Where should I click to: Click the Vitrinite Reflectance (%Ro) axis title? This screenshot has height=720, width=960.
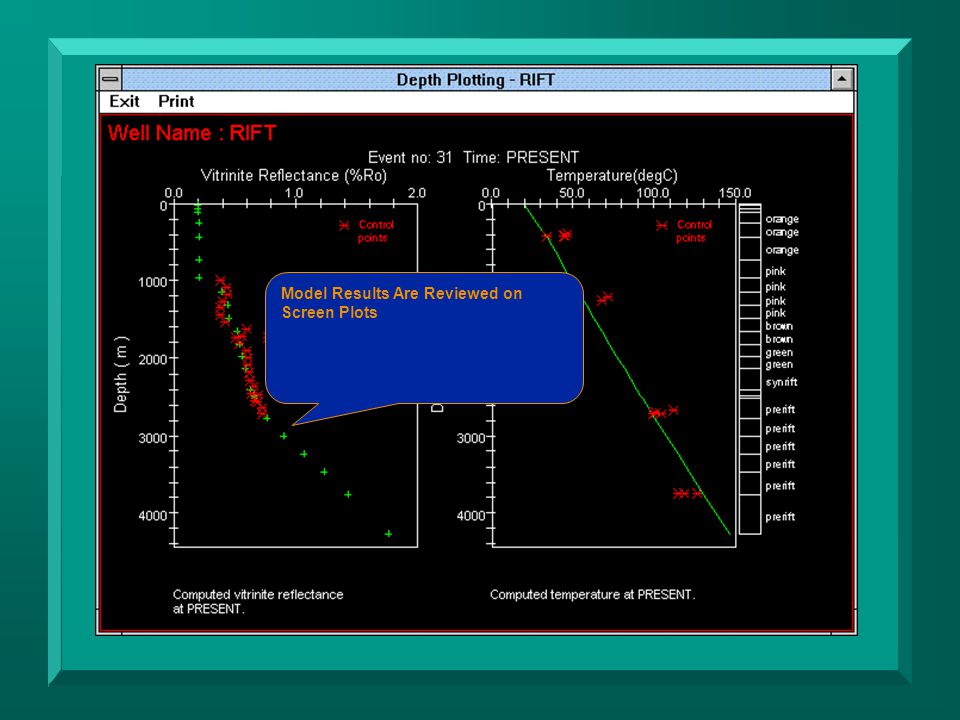pyautogui.click(x=294, y=176)
